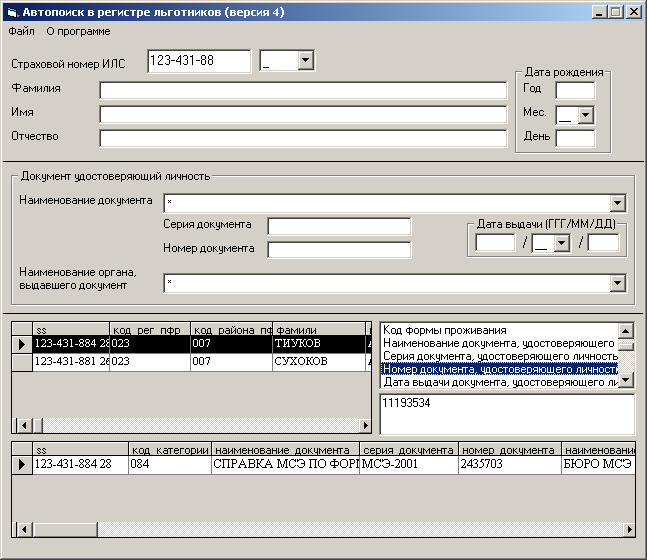The width and height of the screenshot is (647, 560).
Task: Select Дата выдачи документа list item
Action: (x=498, y=382)
